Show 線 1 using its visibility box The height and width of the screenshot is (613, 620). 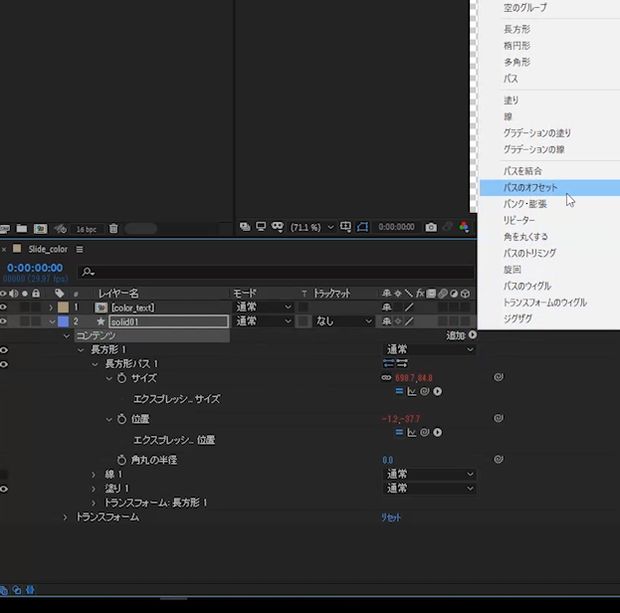(x=4, y=475)
